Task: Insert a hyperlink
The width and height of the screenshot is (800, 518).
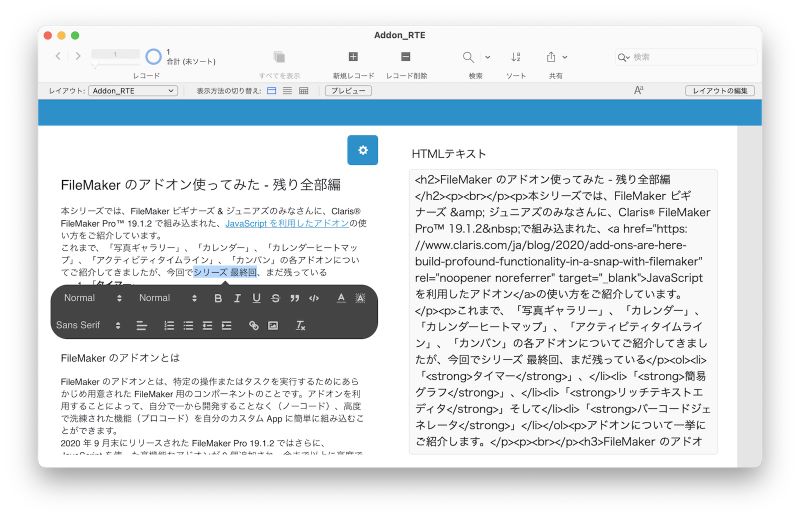Action: pos(254,326)
